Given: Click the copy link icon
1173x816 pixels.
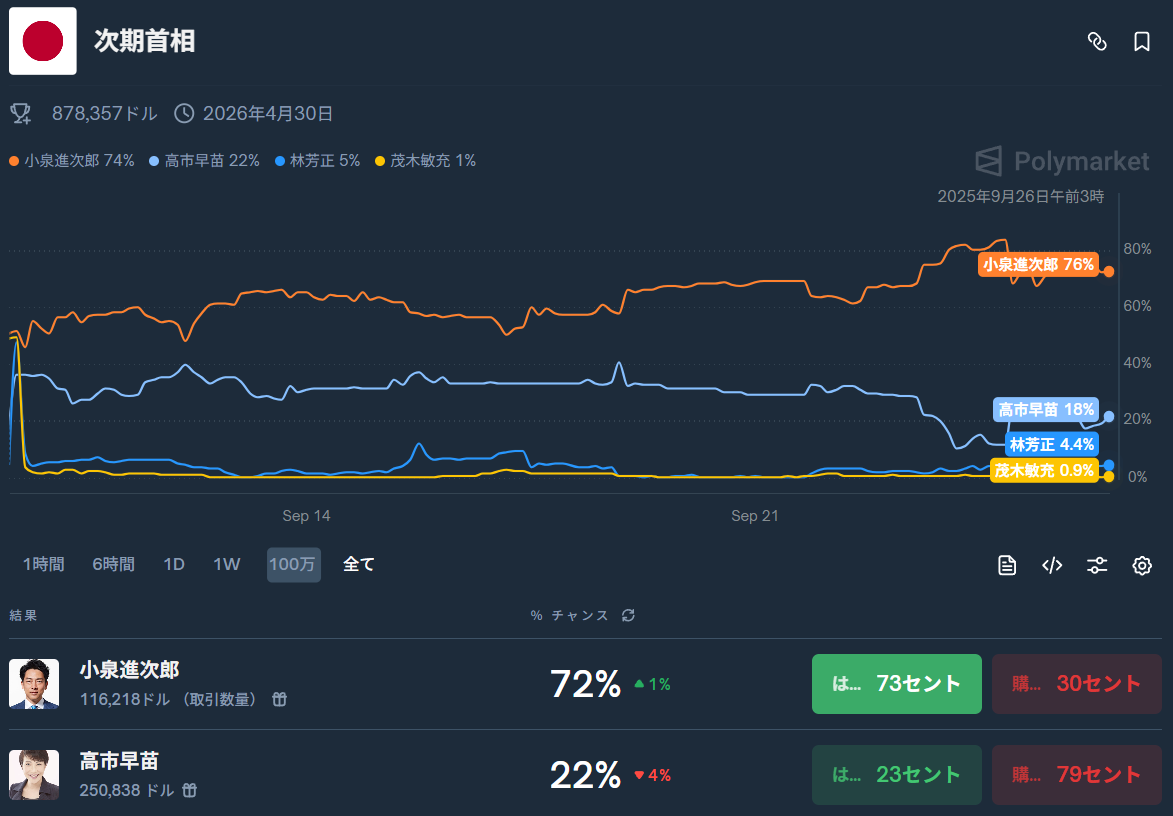Looking at the screenshot, I should tap(1097, 41).
